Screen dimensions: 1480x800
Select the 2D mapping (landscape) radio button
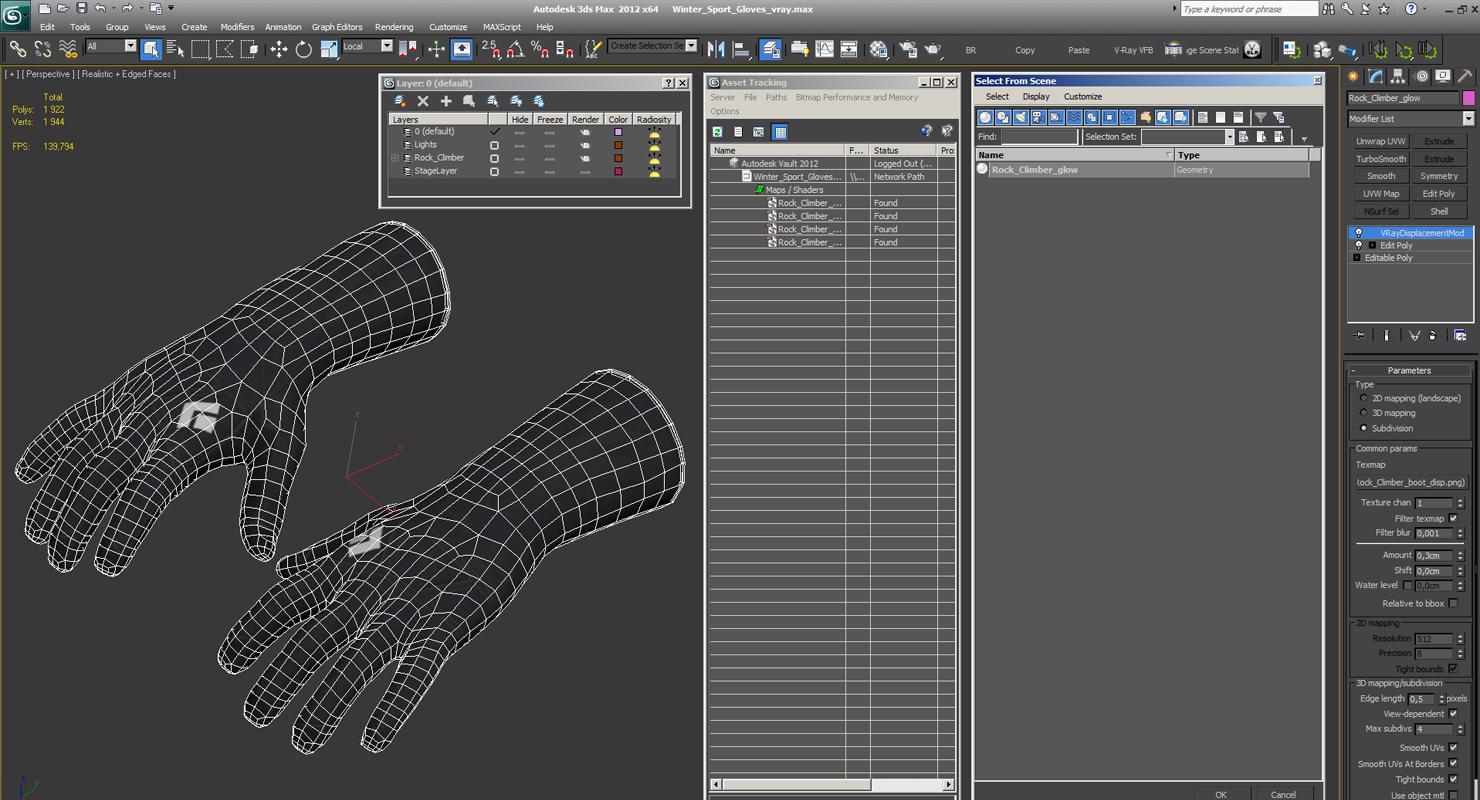pyautogui.click(x=1364, y=398)
